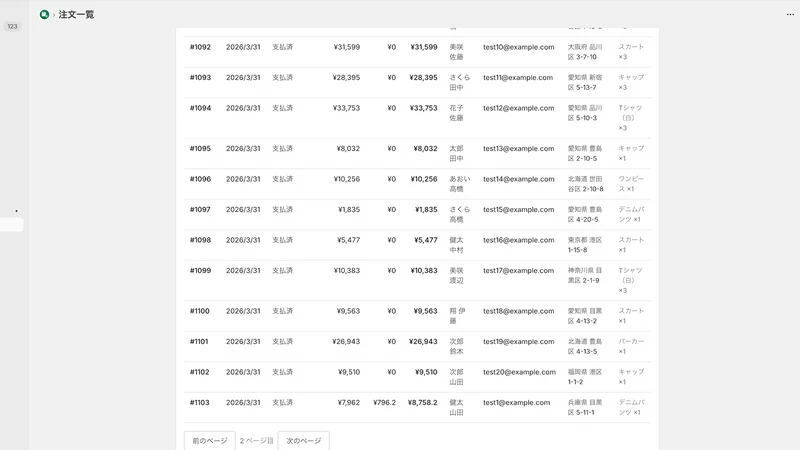Image resolution: width=800 pixels, height=450 pixels.
Task: Select email test11@example.com
Action: 518,78
